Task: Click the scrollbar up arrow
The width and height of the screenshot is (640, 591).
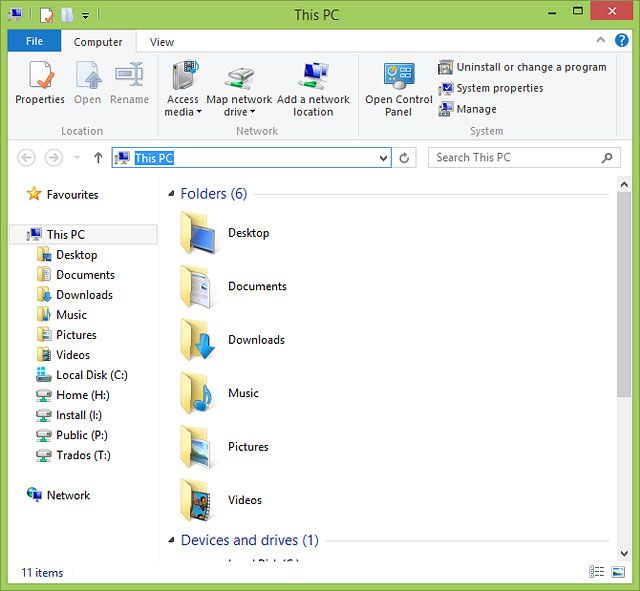Action: click(x=624, y=184)
